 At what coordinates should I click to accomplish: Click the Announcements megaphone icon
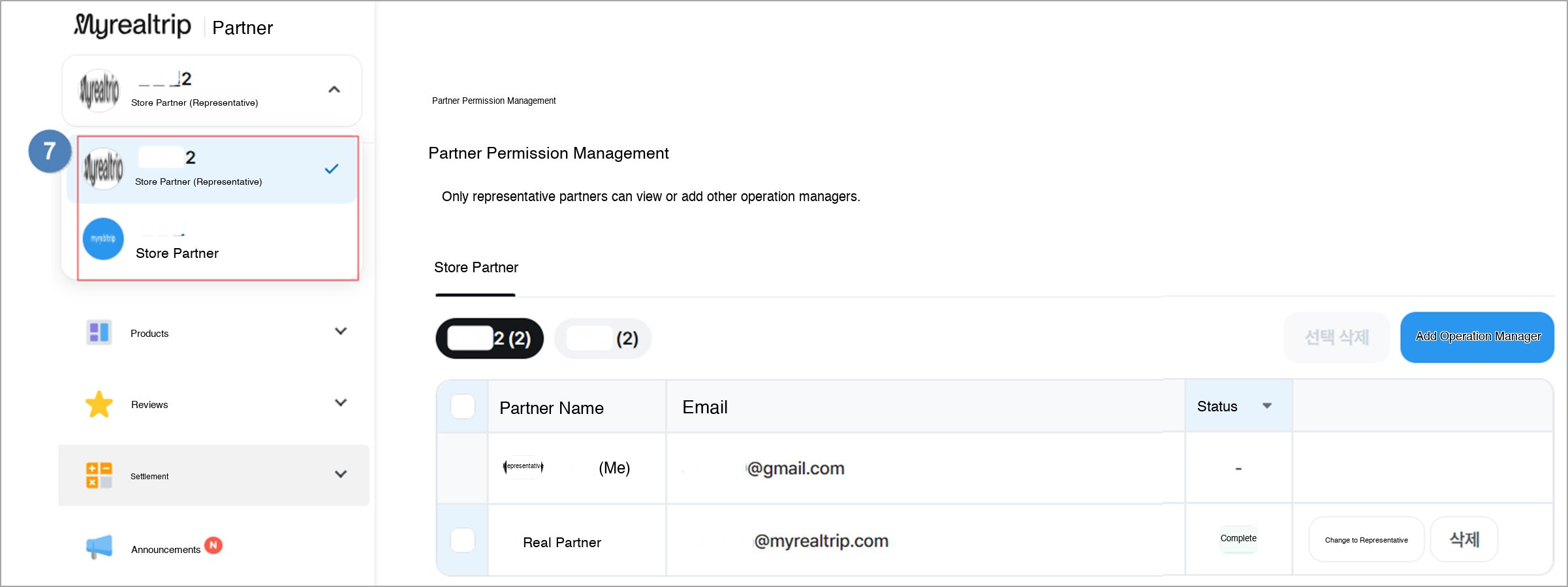point(99,547)
